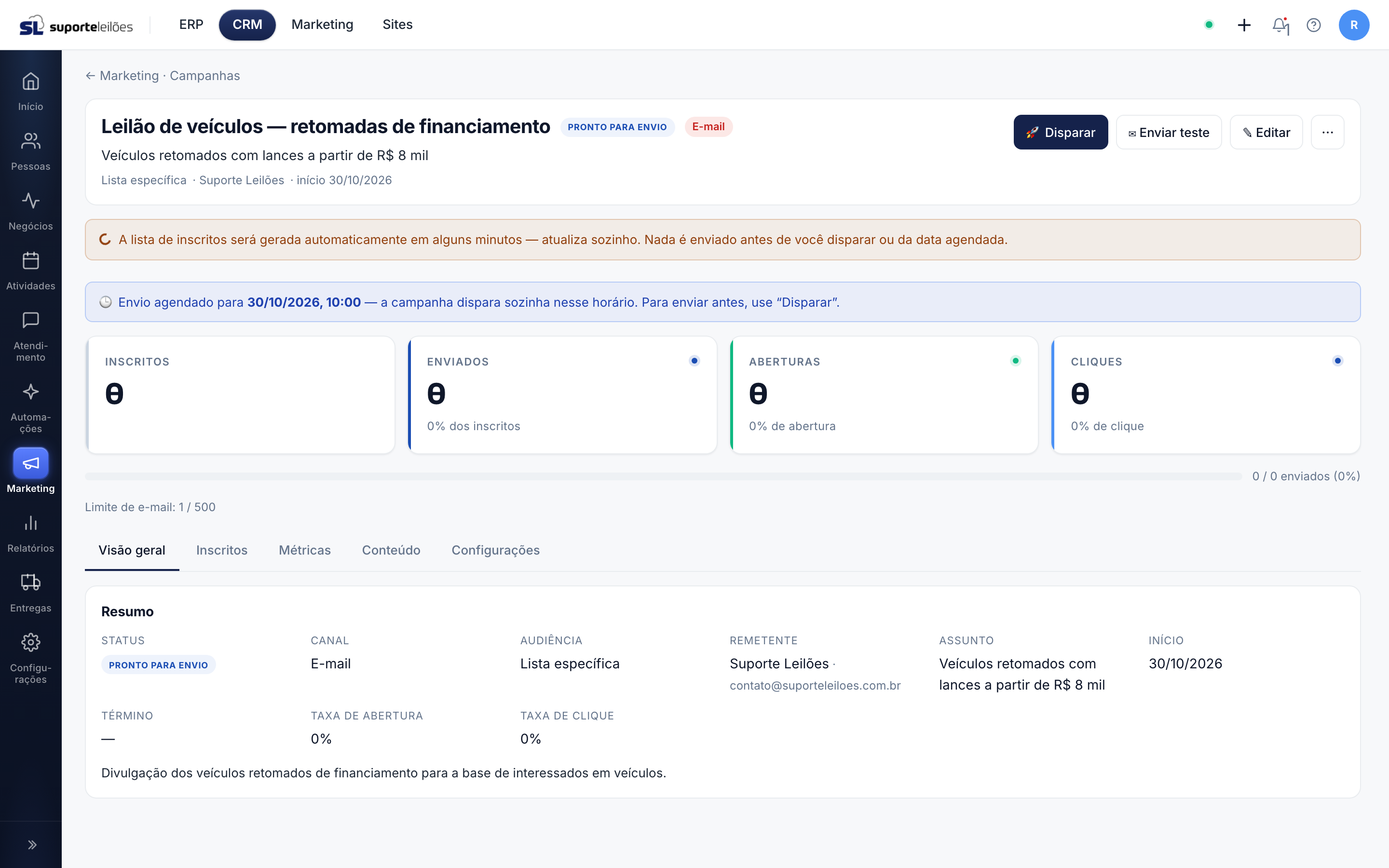Click '0% de clique' text
1389x868 pixels.
pyautogui.click(x=1106, y=426)
